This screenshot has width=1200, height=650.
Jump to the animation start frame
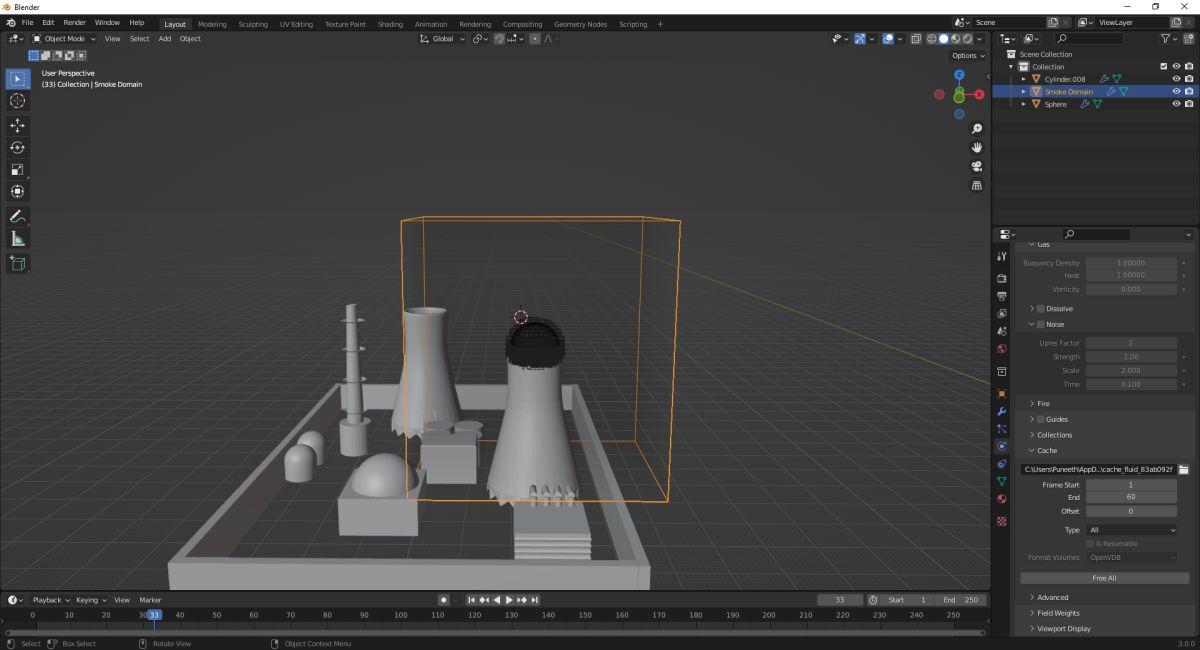click(x=471, y=600)
